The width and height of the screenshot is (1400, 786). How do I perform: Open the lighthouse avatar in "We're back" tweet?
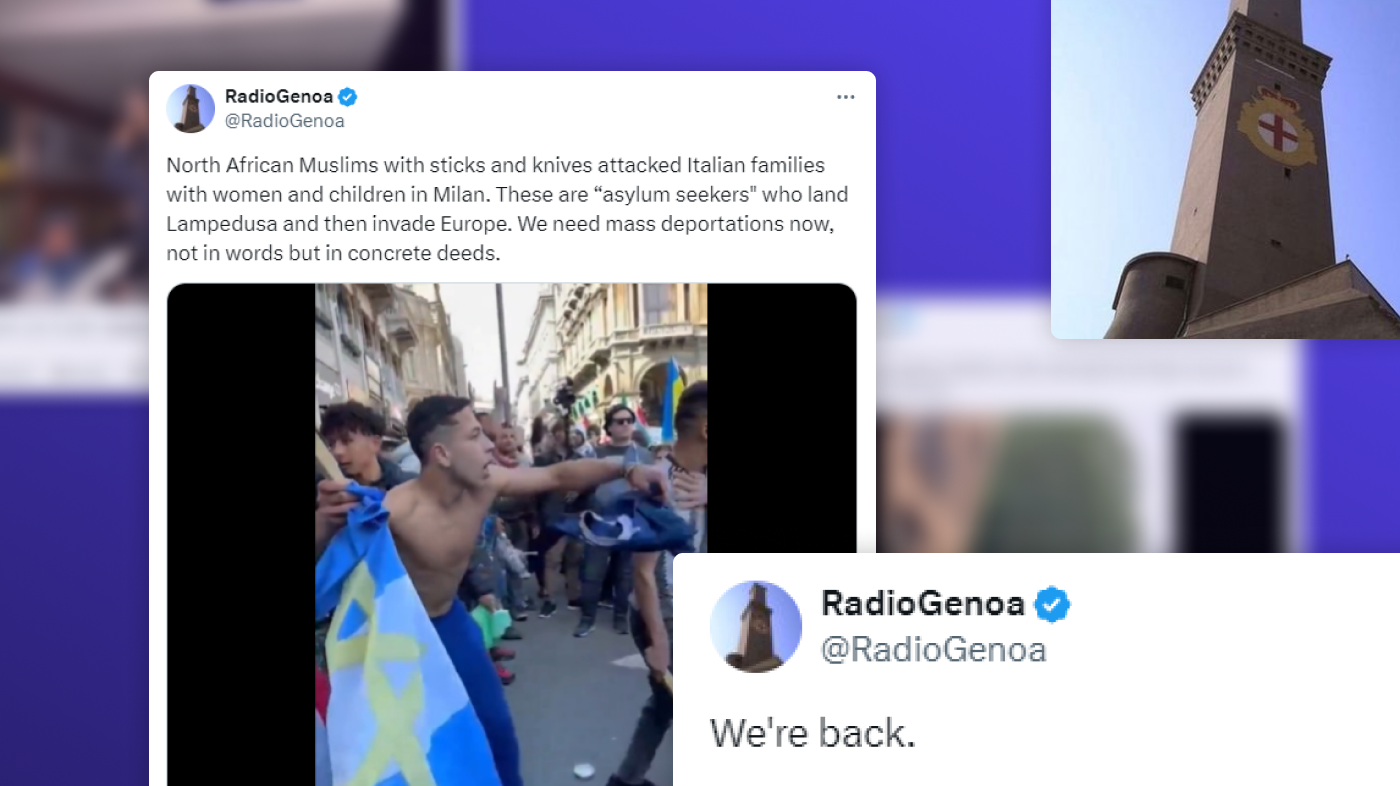point(756,626)
